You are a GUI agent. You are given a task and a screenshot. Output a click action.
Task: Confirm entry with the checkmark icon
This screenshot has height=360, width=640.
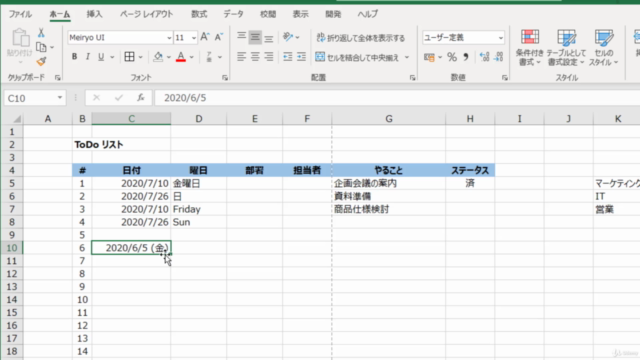pos(119,98)
